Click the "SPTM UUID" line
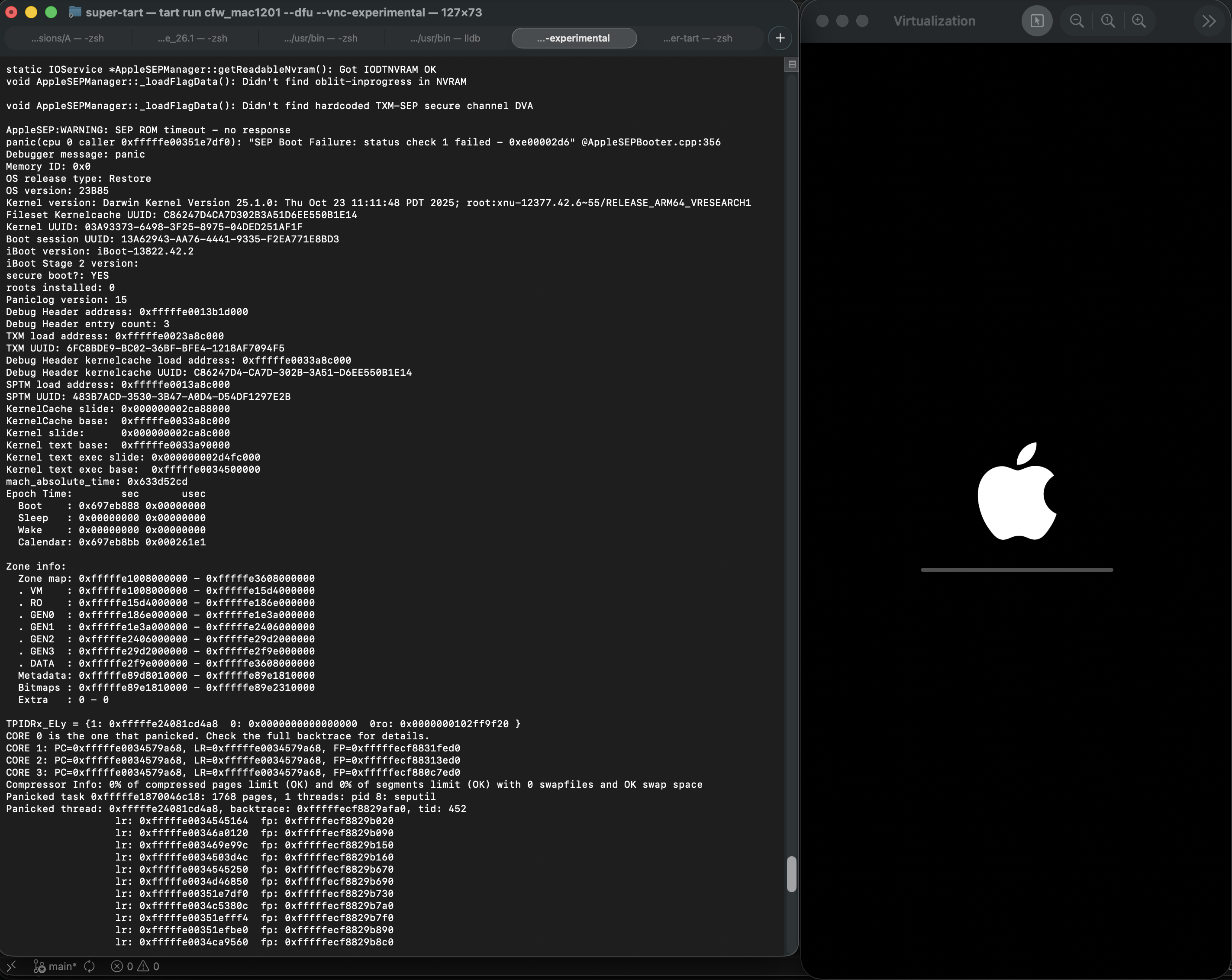 click(x=148, y=397)
